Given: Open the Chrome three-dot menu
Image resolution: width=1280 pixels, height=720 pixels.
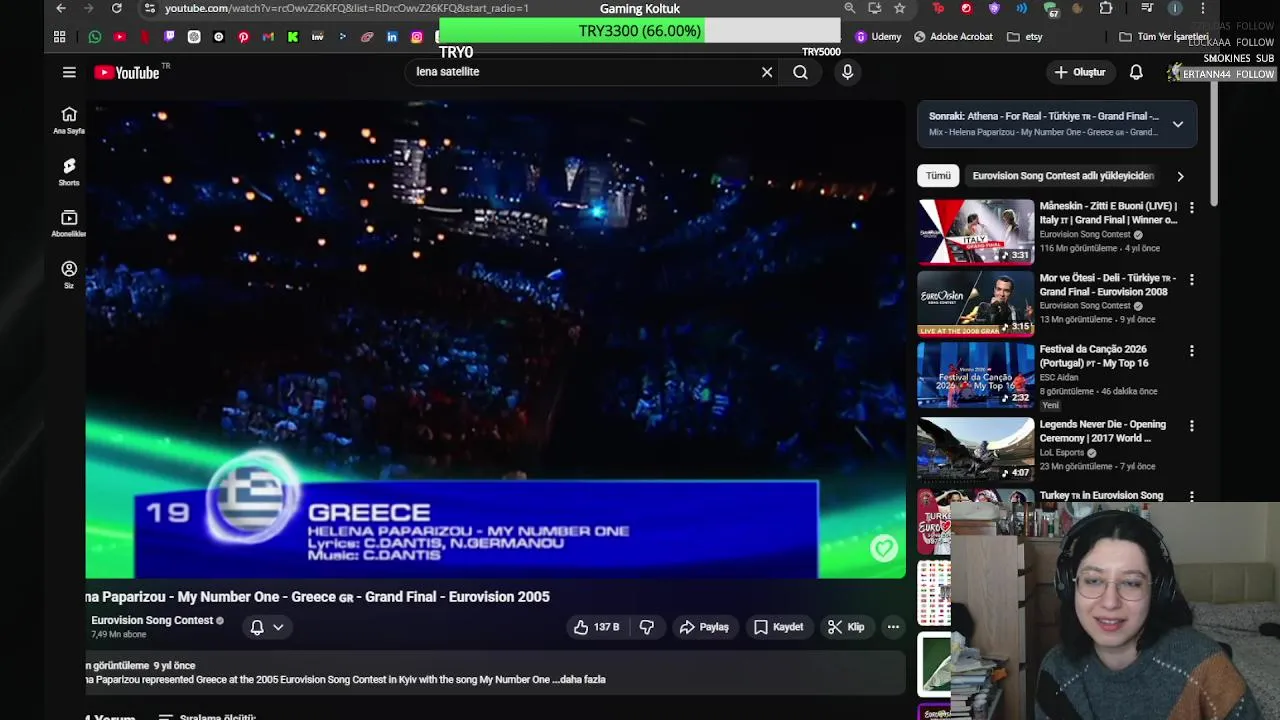Looking at the screenshot, I should tap(1203, 8).
